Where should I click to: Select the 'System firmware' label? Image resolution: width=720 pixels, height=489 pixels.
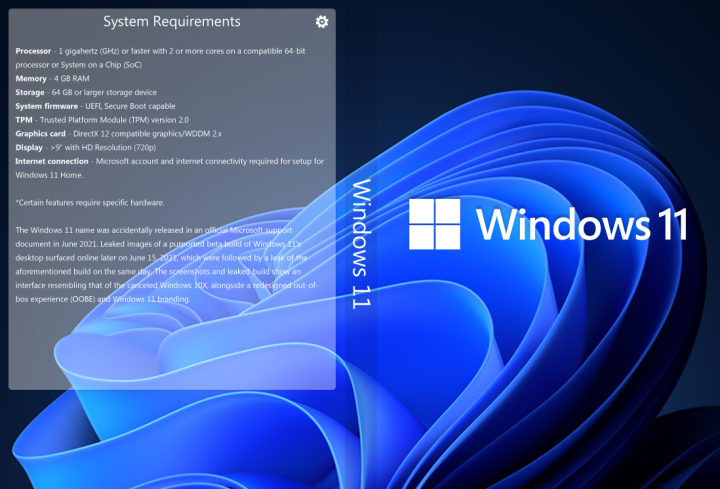point(46,106)
